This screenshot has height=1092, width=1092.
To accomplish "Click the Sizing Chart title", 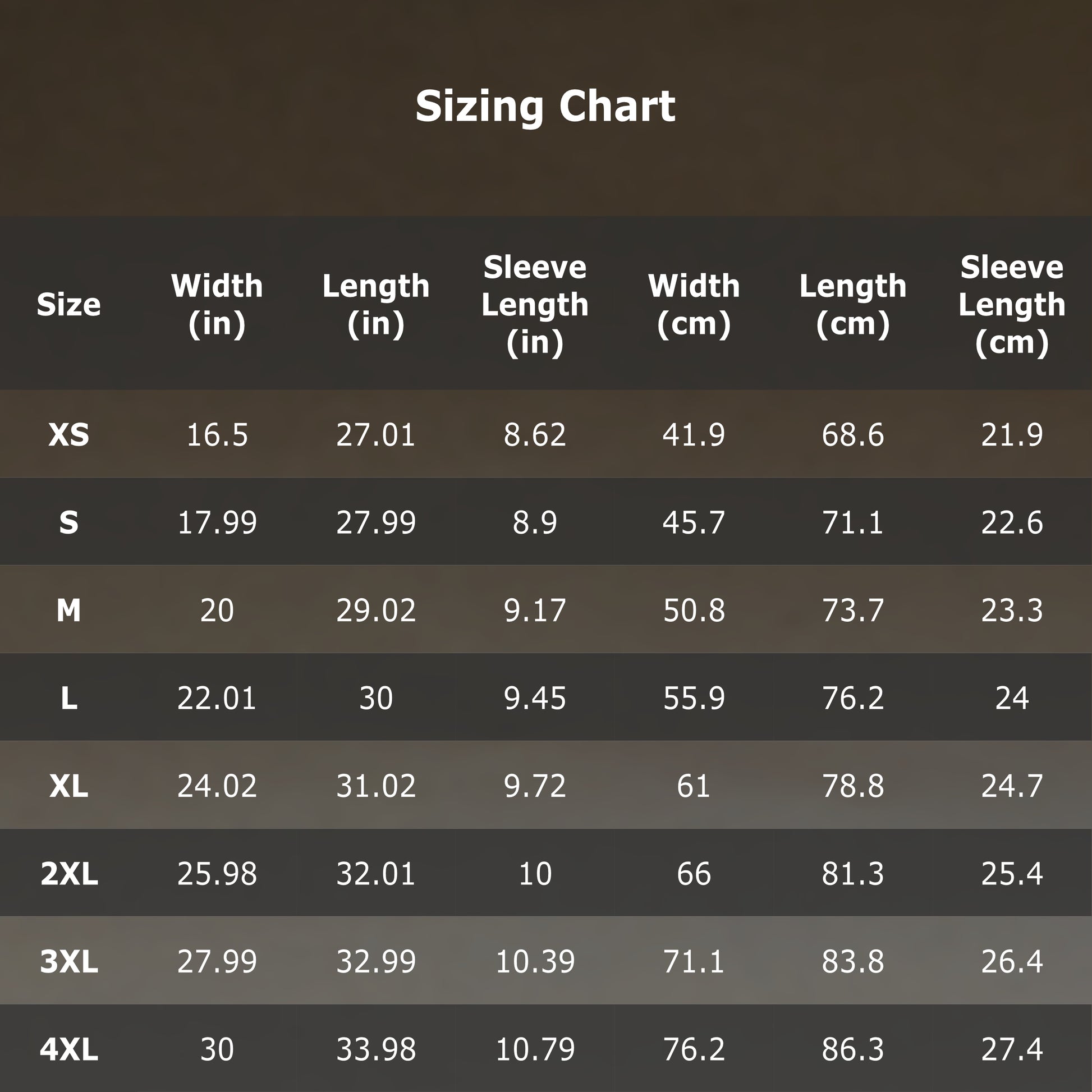I will (545, 106).
